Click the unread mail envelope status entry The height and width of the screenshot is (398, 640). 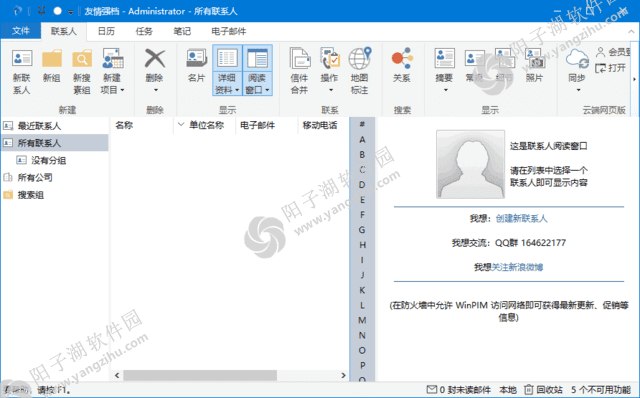458,390
